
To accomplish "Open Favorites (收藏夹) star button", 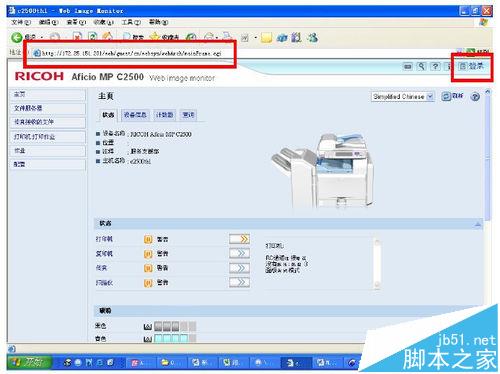I will (164, 37).
